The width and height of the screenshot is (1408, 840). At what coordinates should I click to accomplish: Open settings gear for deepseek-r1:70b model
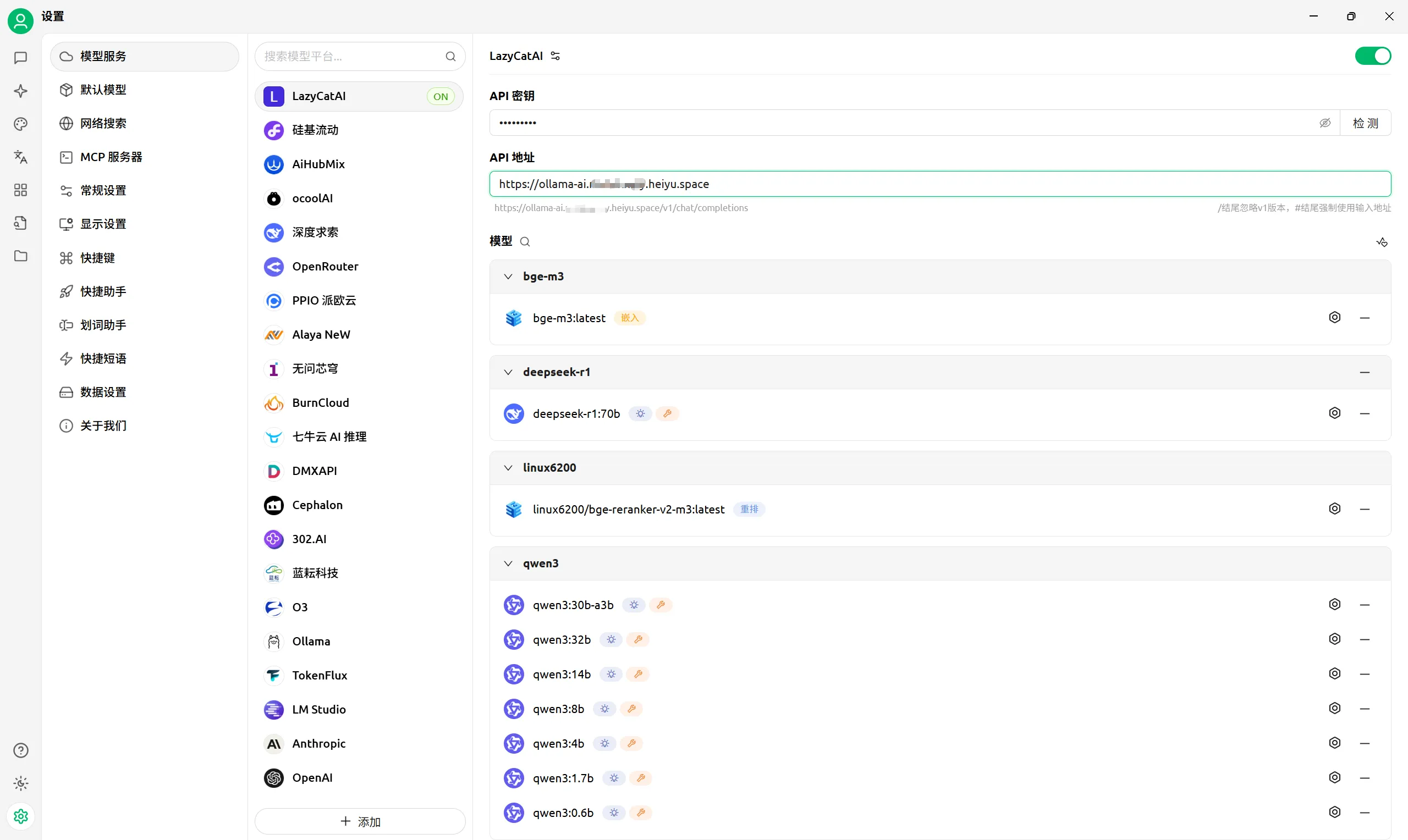pyautogui.click(x=1334, y=413)
